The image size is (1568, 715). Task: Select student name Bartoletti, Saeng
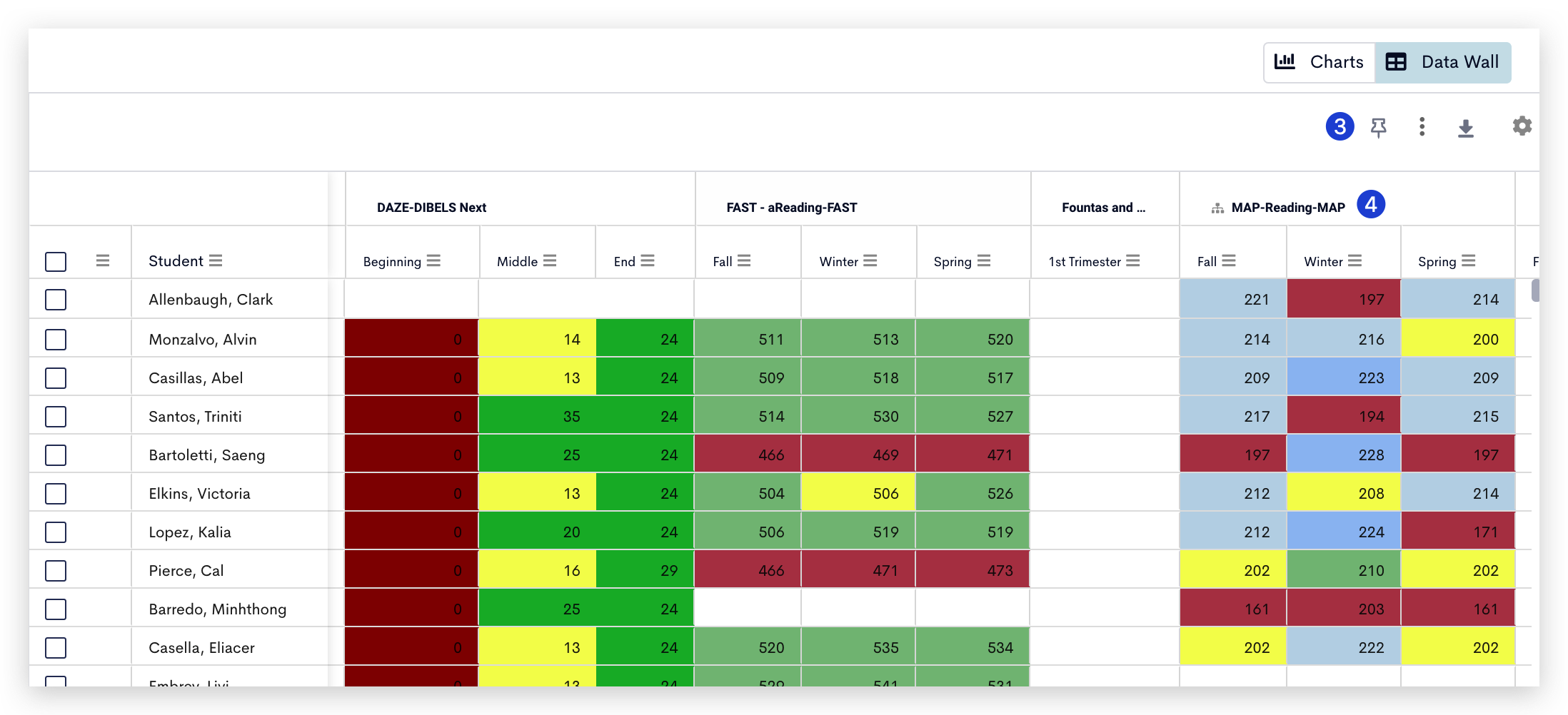pyautogui.click(x=206, y=455)
